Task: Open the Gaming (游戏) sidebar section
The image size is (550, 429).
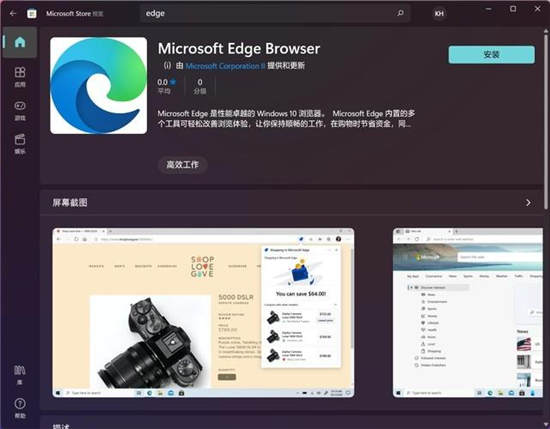Action: pyautogui.click(x=20, y=110)
